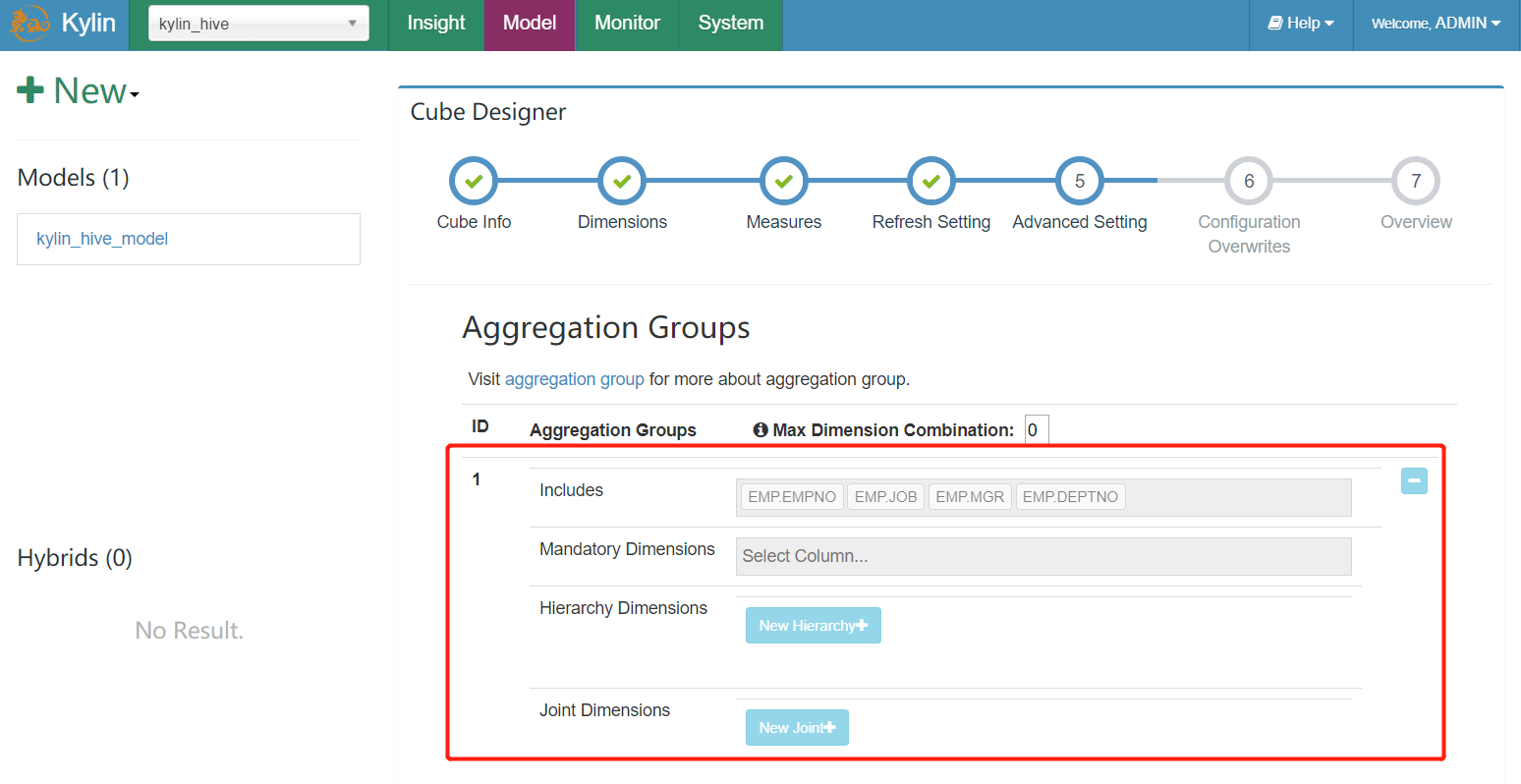This screenshot has height=784, width=1521.
Task: Click the Cube Info step label
Action: pos(474,222)
